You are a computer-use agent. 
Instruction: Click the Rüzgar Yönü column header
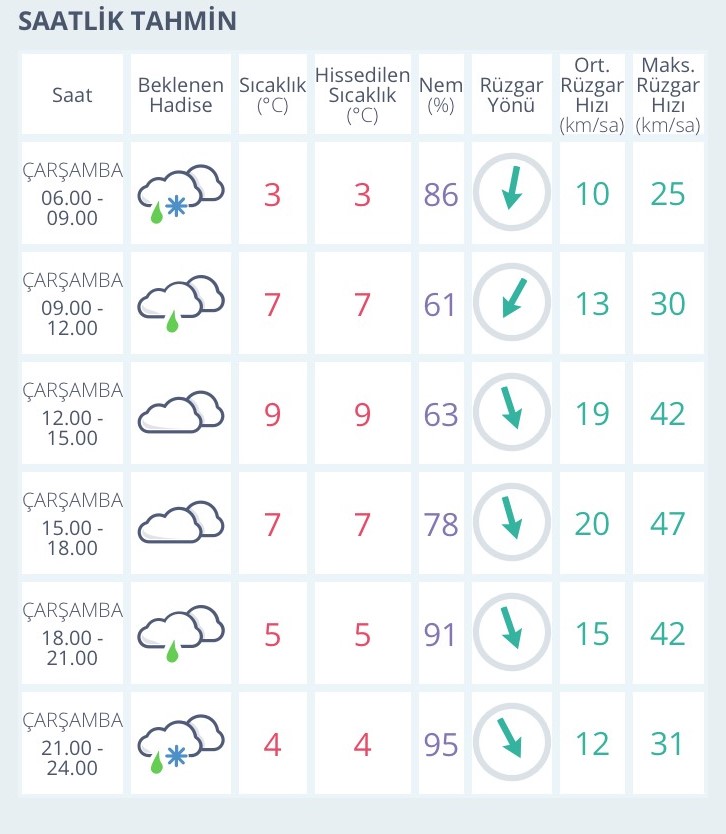point(512,95)
